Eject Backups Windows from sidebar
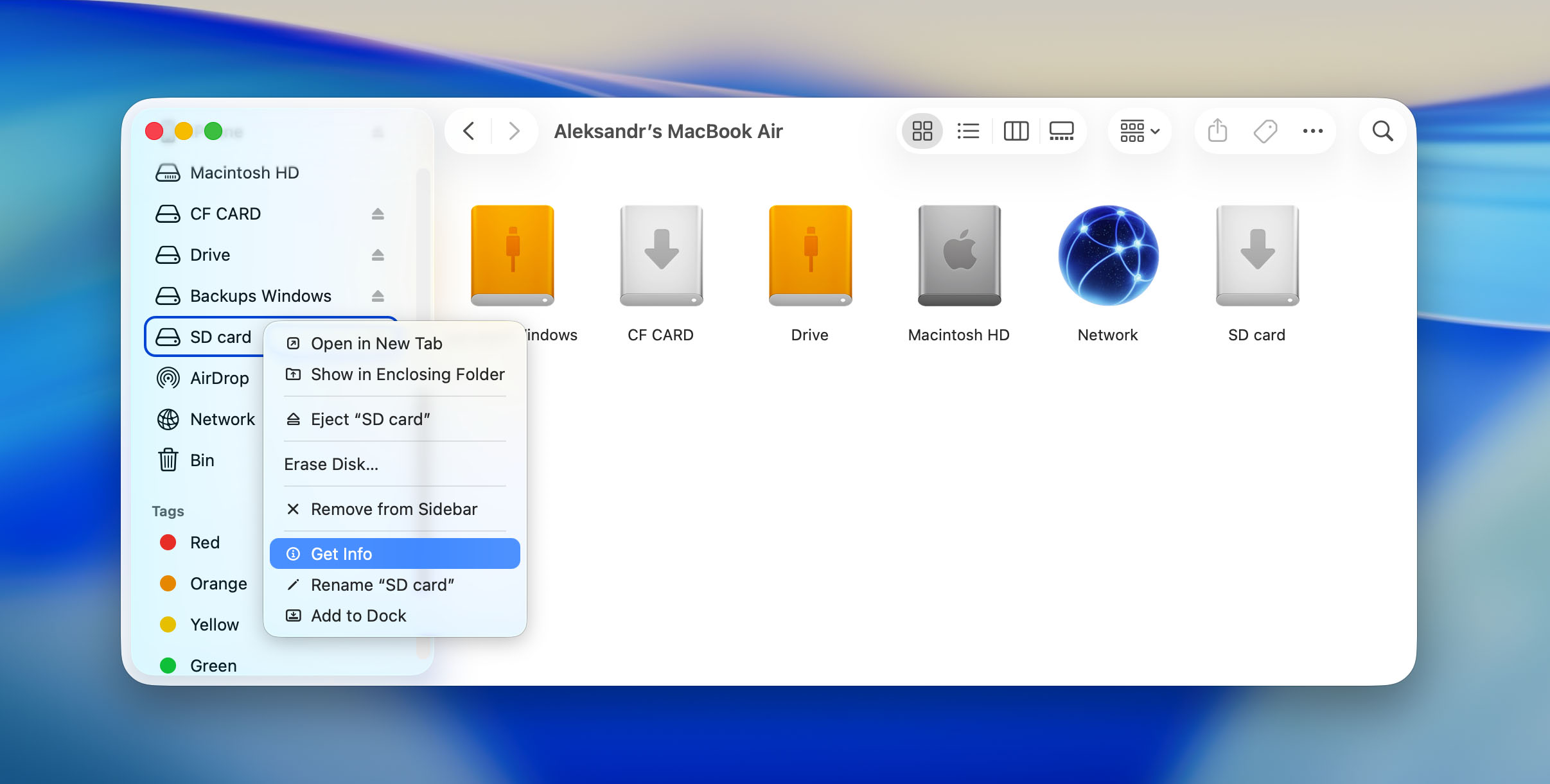The height and width of the screenshot is (784, 1550). [378, 296]
